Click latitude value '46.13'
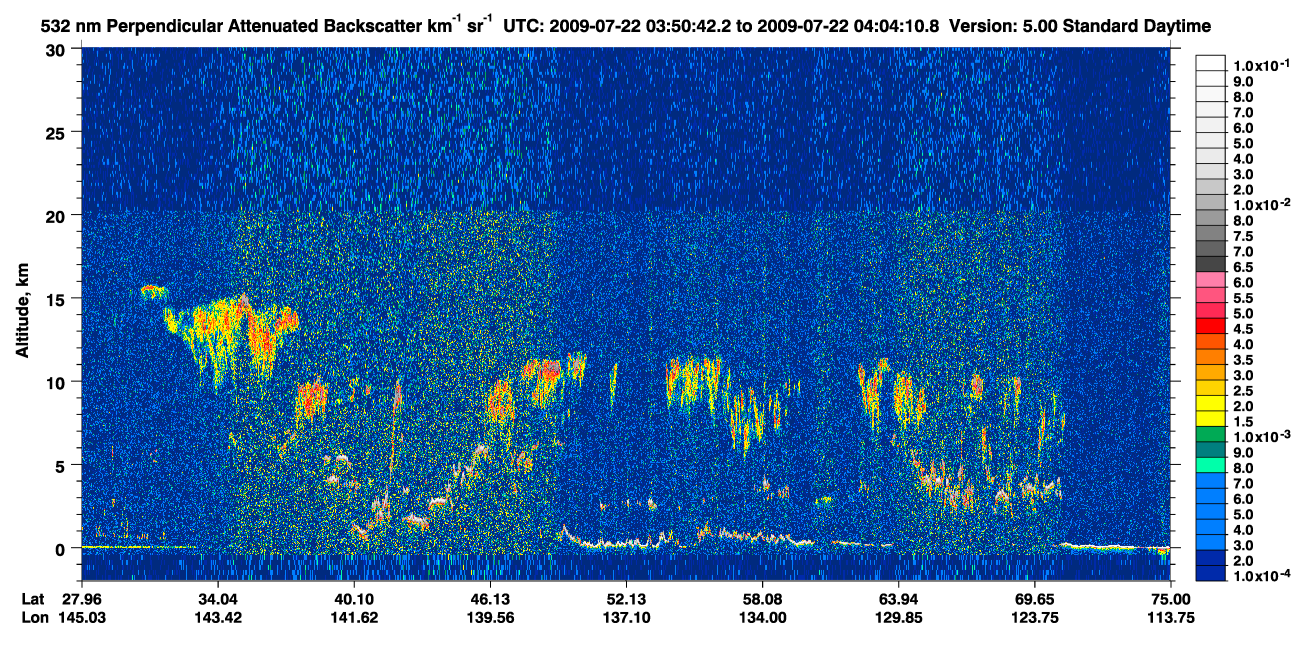 490,599
